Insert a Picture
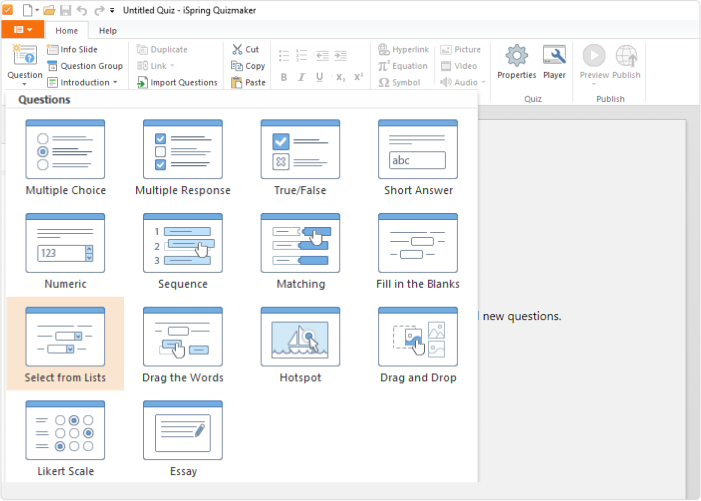Image resolution: width=701 pixels, height=501 pixels. coord(460,49)
